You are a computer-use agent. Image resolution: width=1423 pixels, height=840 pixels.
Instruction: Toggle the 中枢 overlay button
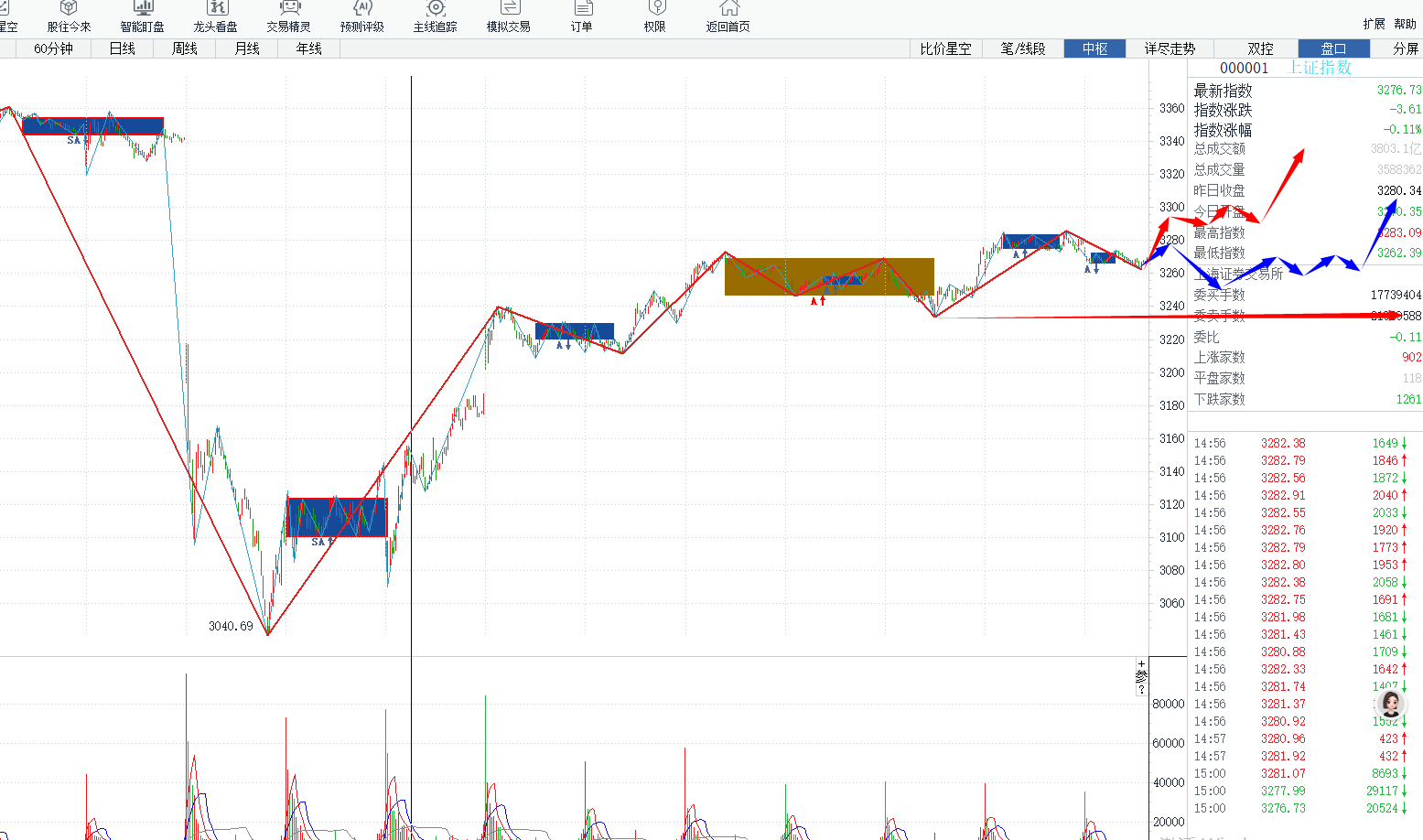point(1094,48)
